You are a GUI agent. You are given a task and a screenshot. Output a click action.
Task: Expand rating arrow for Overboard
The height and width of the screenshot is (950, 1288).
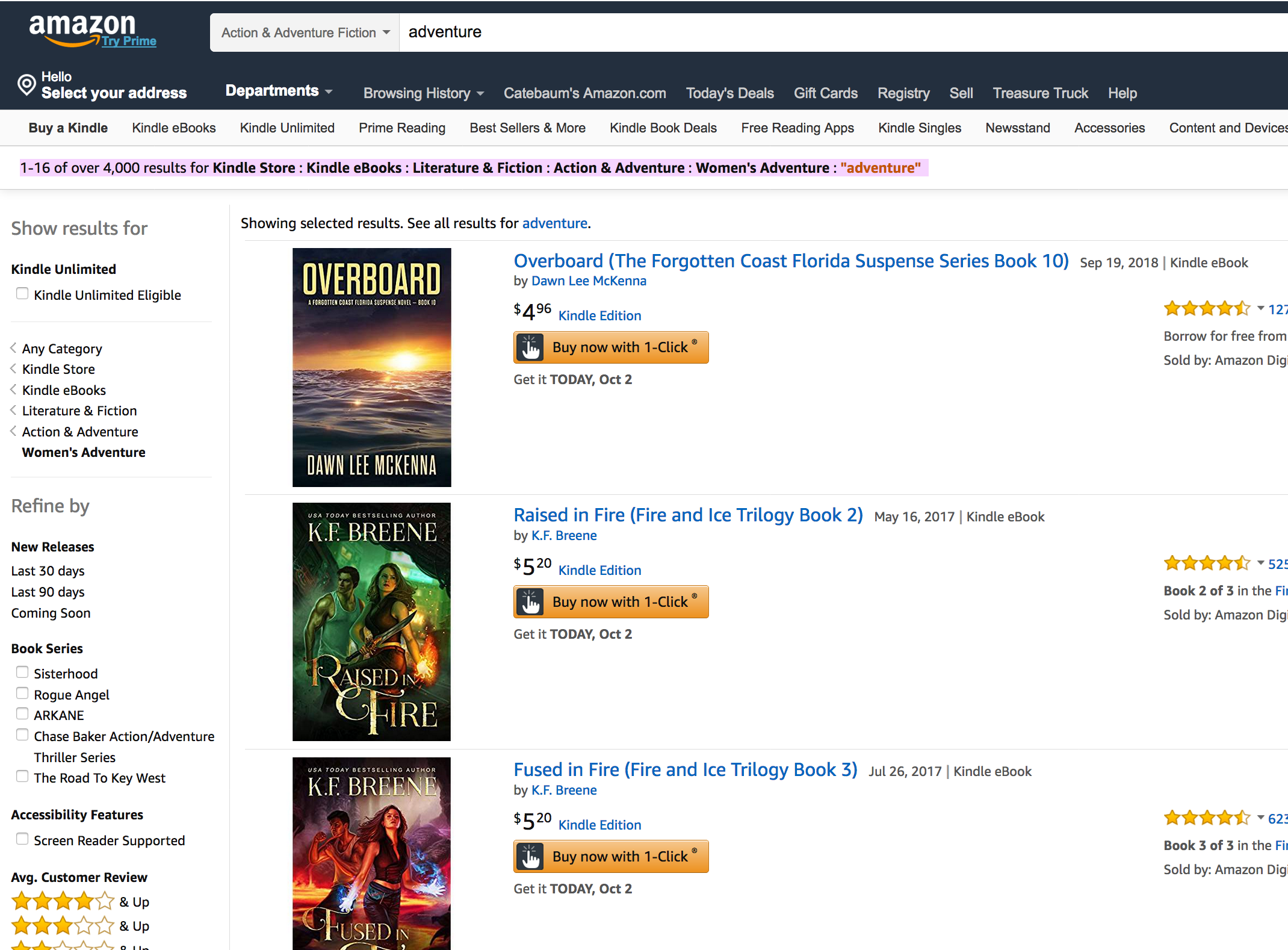(x=1260, y=308)
